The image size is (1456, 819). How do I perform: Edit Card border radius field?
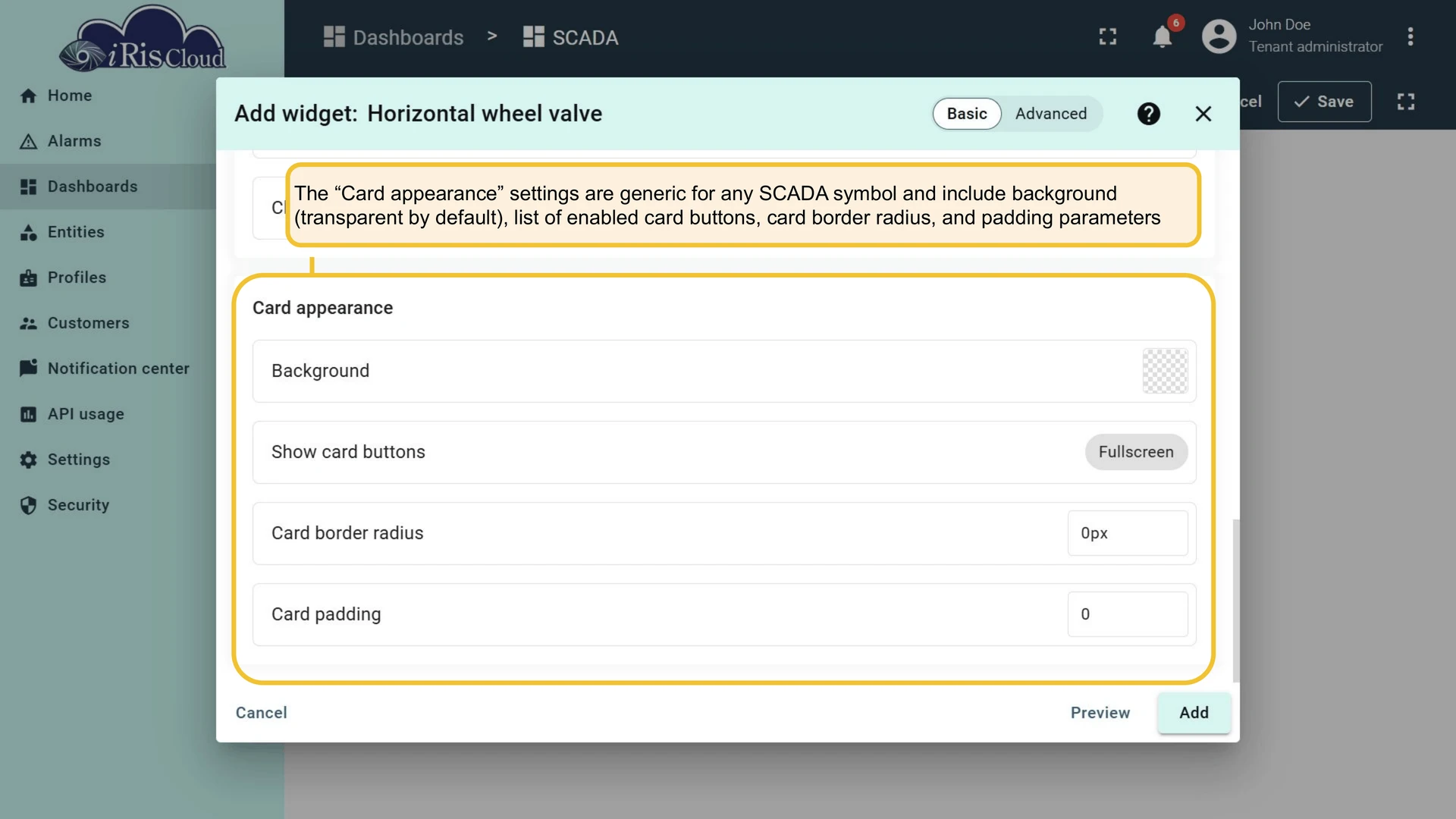pos(1128,533)
